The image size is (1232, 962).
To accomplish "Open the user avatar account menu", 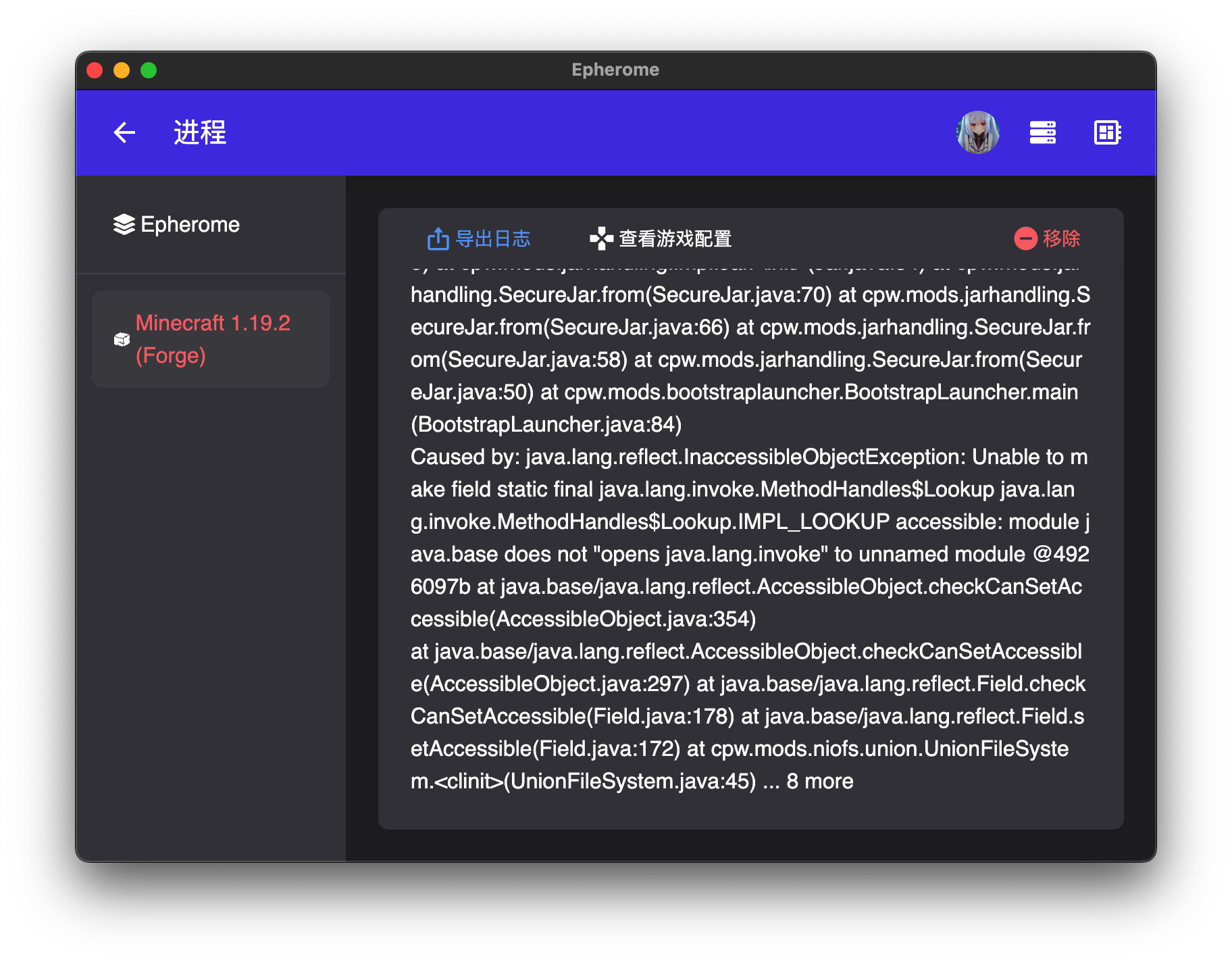I will (977, 132).
